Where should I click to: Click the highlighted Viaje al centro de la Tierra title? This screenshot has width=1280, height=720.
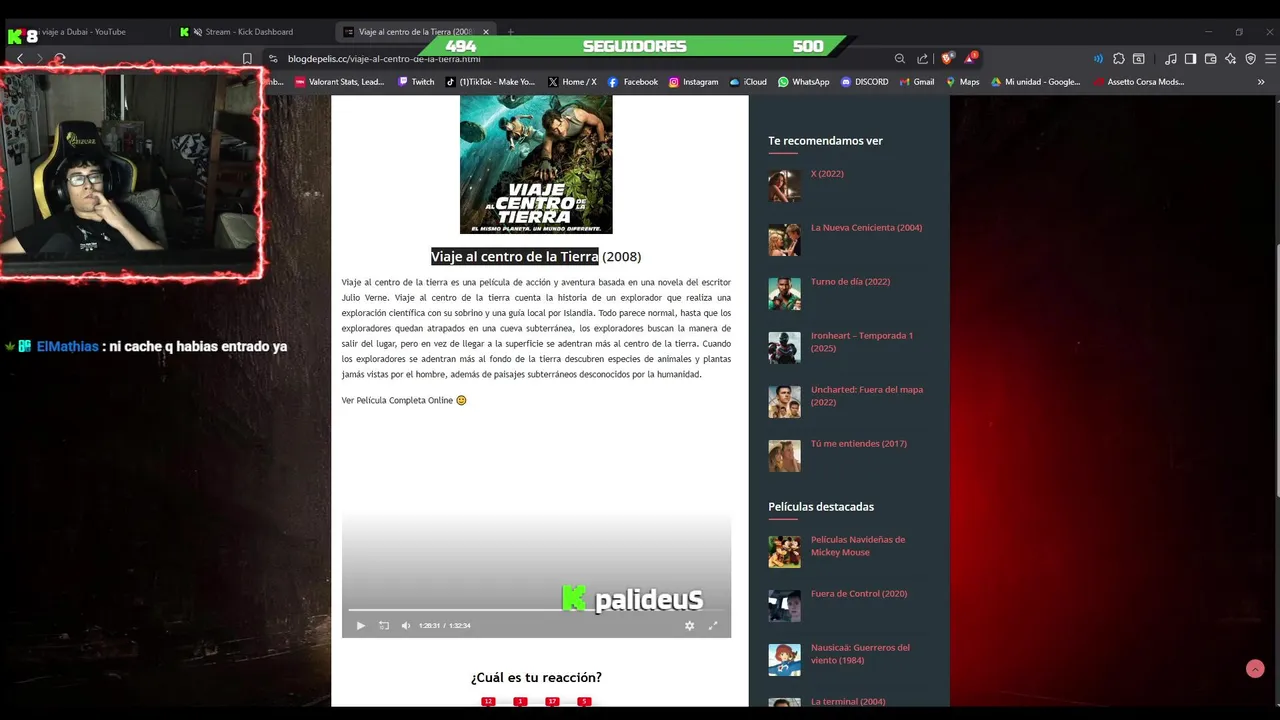click(515, 257)
